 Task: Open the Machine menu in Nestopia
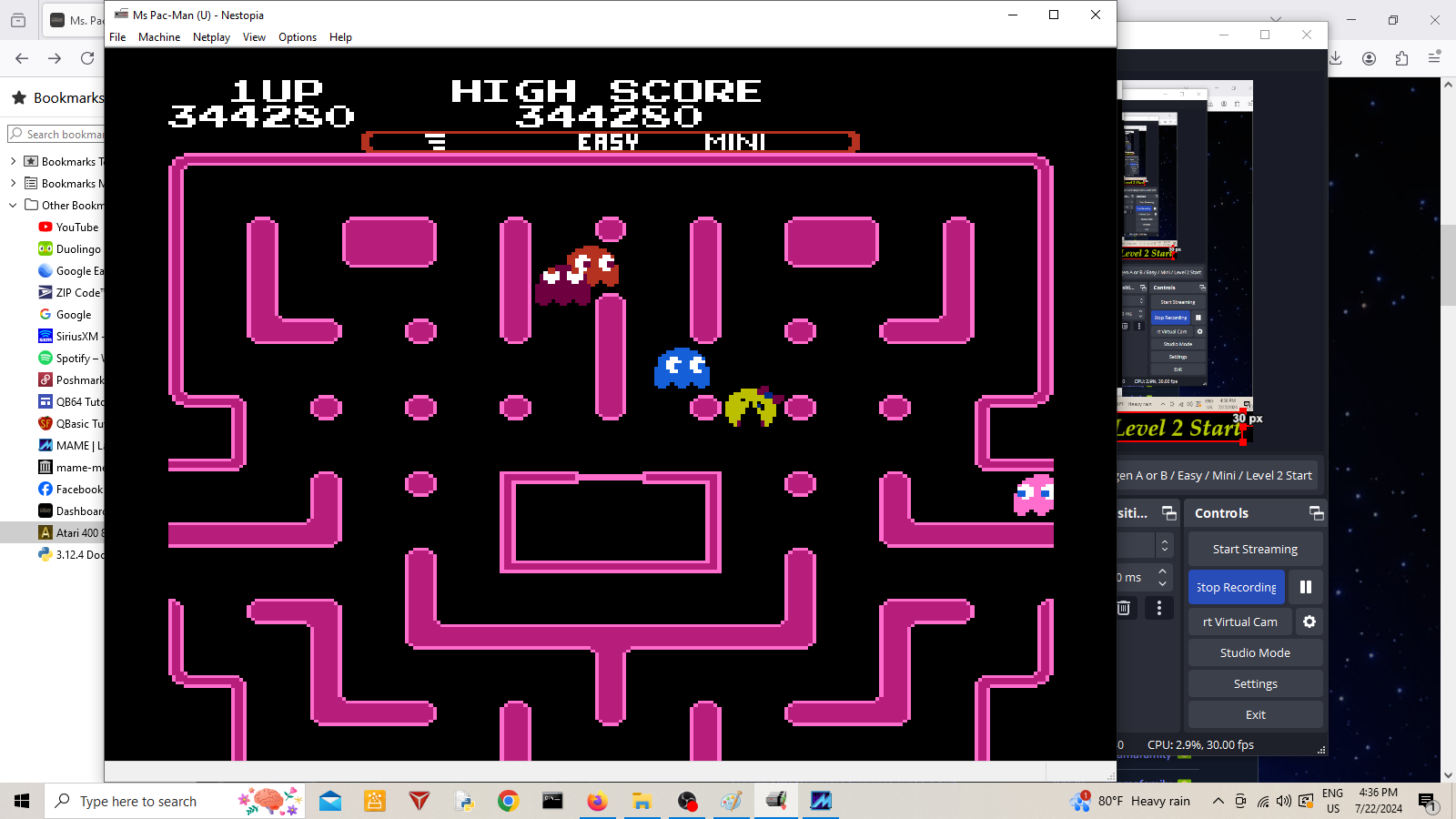click(x=159, y=37)
